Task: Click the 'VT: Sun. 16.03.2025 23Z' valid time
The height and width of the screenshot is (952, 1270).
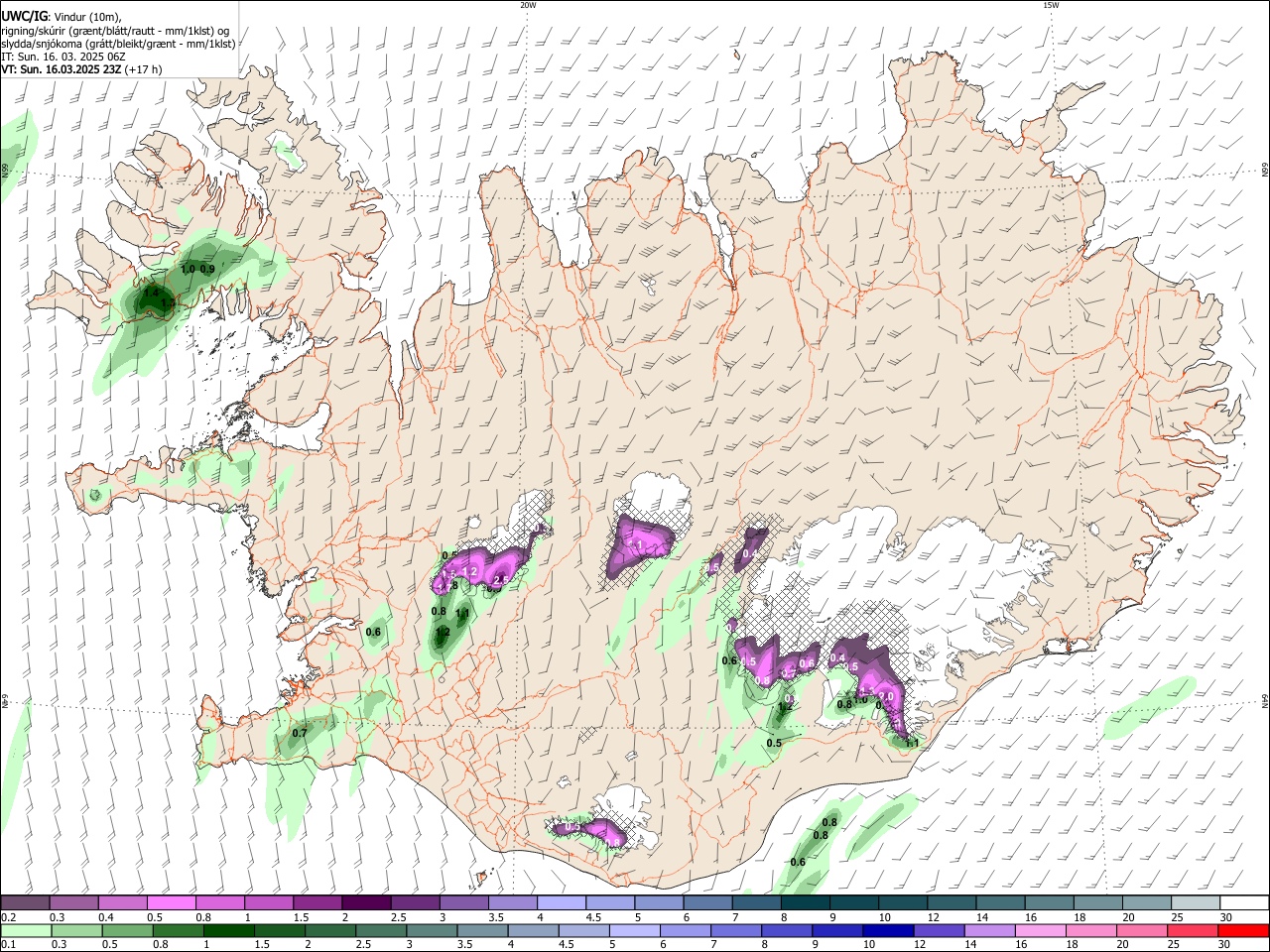Action: 61,69
